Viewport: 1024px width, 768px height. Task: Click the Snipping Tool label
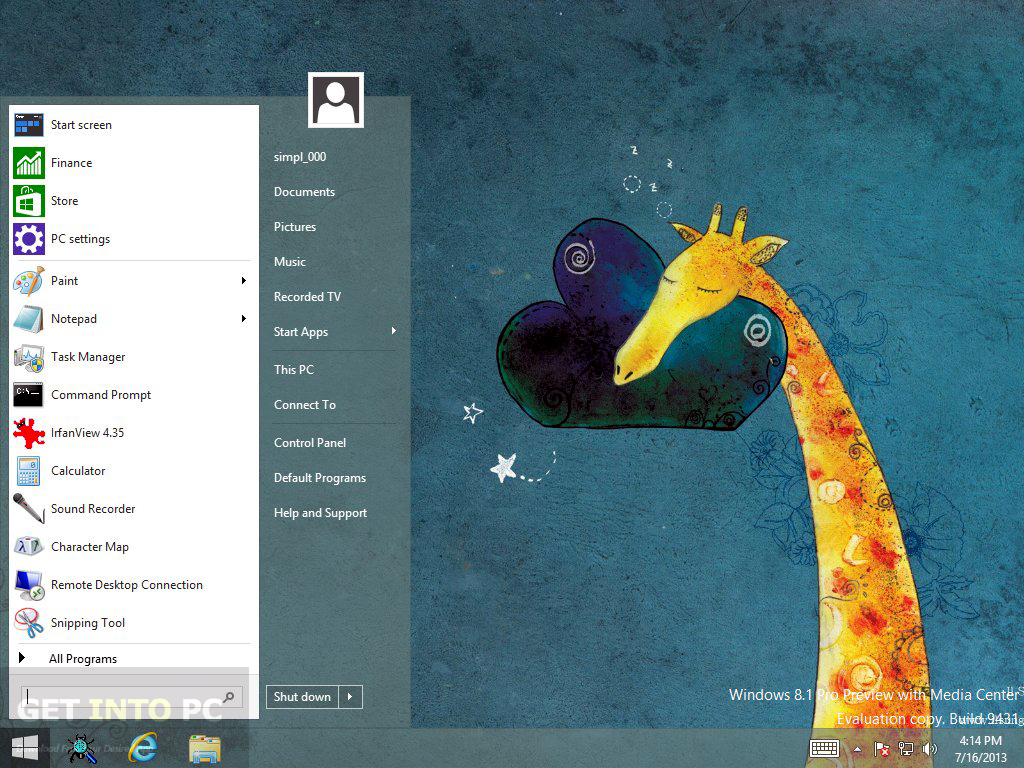click(88, 623)
